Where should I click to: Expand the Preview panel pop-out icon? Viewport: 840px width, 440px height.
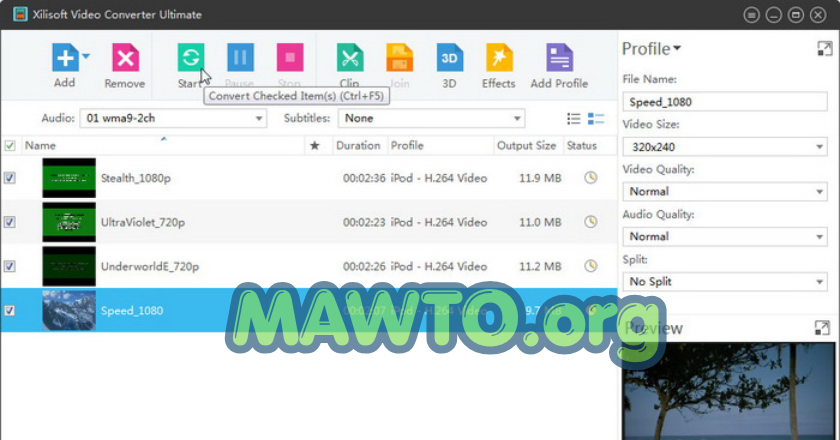click(822, 327)
